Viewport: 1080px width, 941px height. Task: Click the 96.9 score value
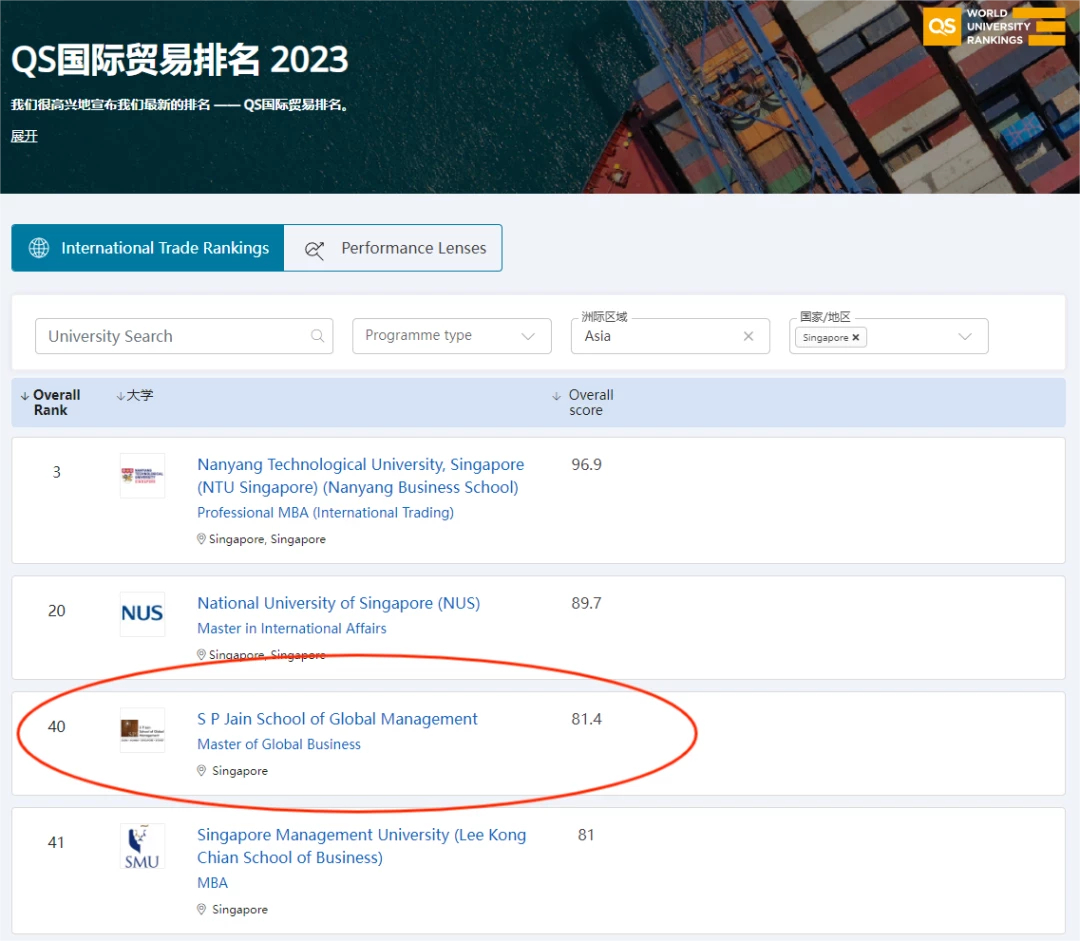pos(586,464)
